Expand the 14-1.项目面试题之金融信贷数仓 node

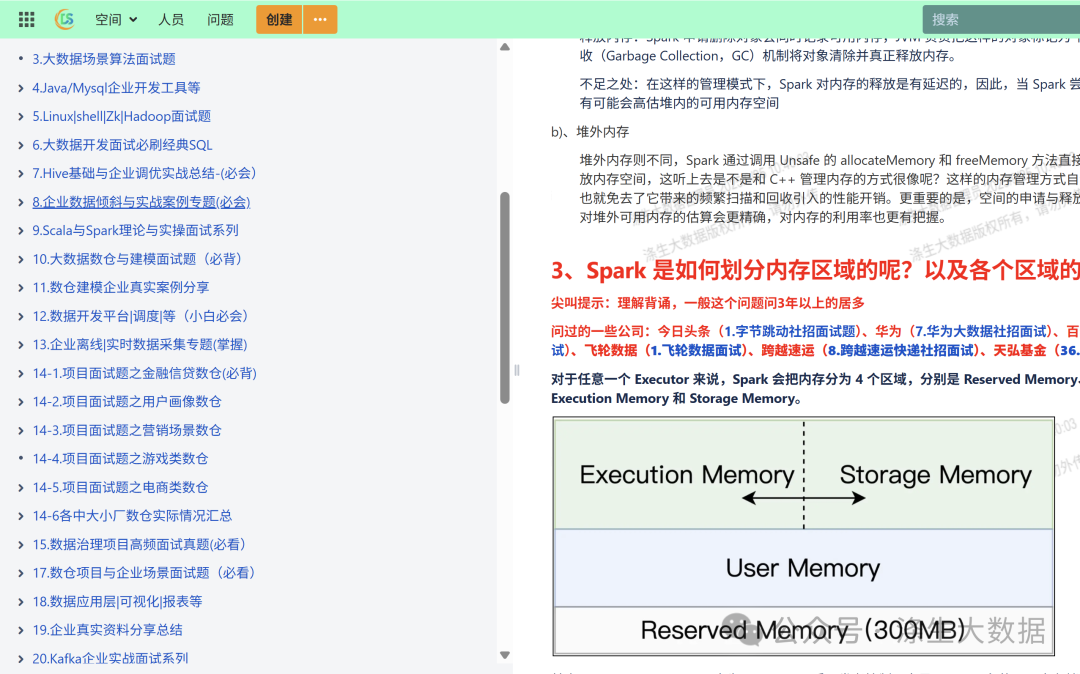click(22, 373)
